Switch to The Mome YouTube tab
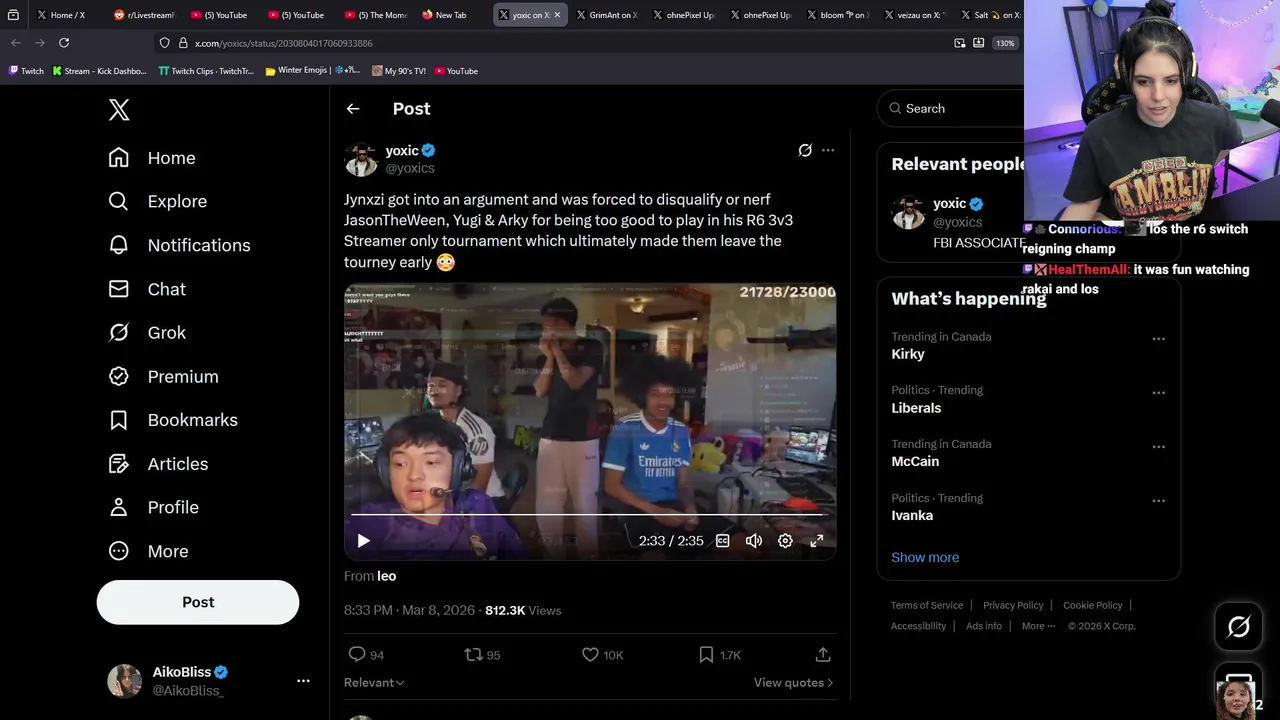1280x720 pixels. point(376,15)
